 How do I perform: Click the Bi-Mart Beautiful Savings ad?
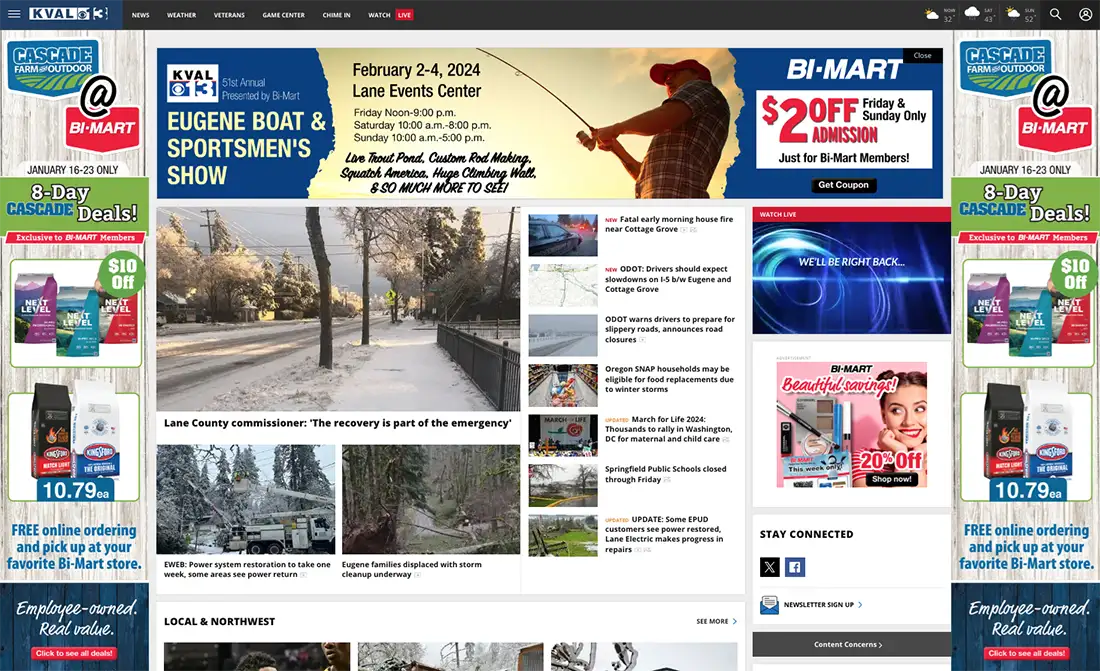(x=852, y=425)
